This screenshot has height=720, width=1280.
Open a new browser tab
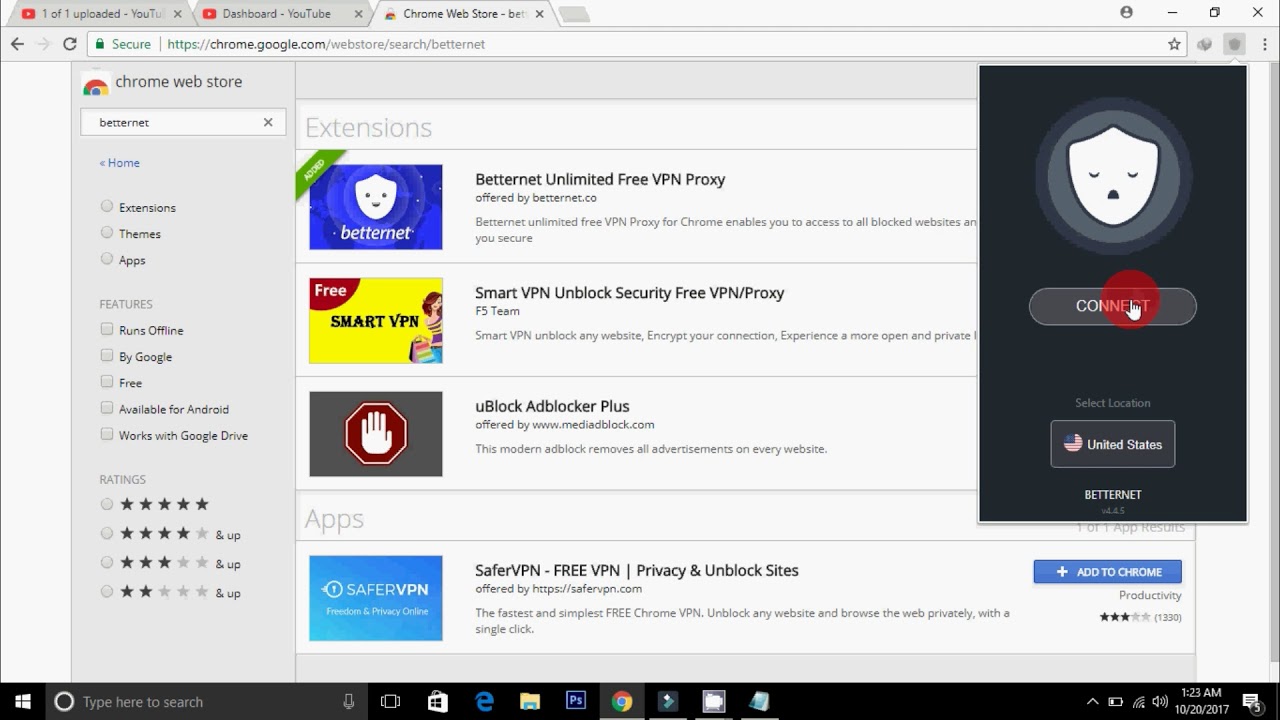pyautogui.click(x=574, y=14)
